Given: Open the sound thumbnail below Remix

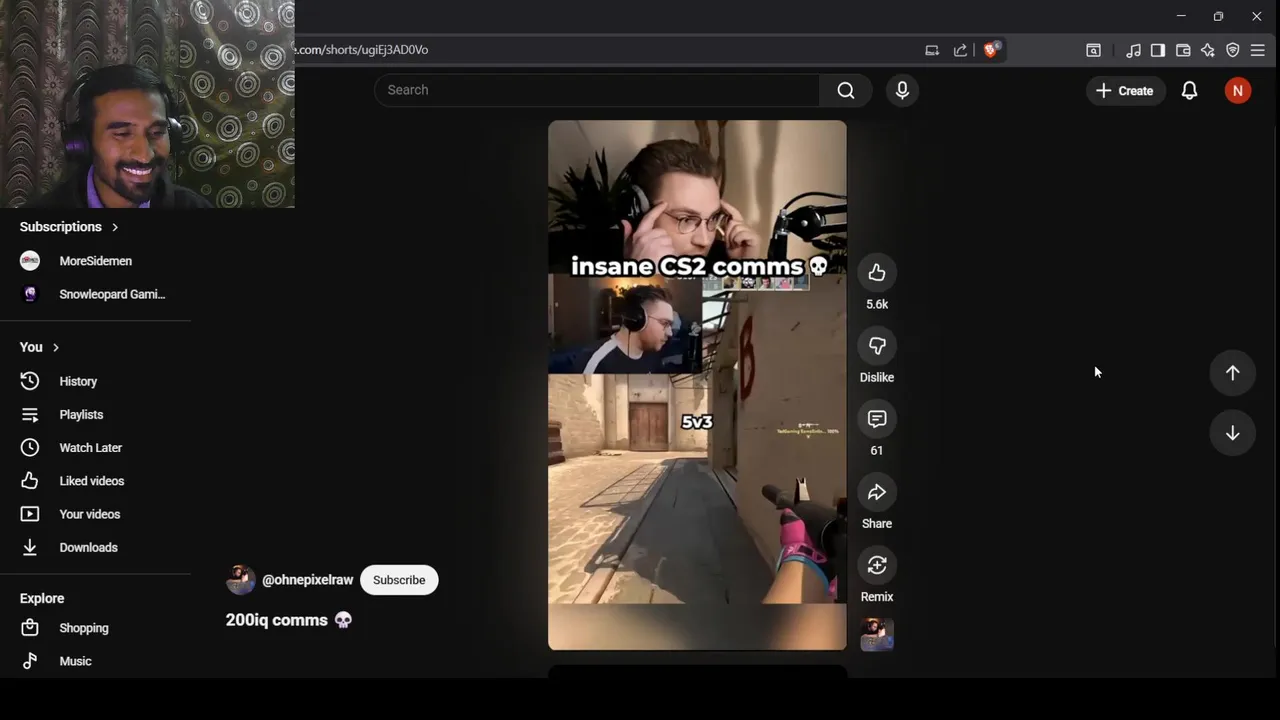Looking at the screenshot, I should 877,635.
